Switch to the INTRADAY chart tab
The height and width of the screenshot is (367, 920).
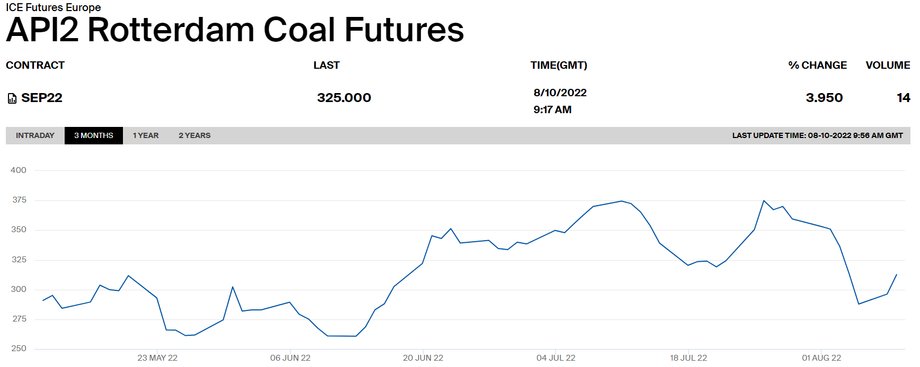pyautogui.click(x=35, y=136)
